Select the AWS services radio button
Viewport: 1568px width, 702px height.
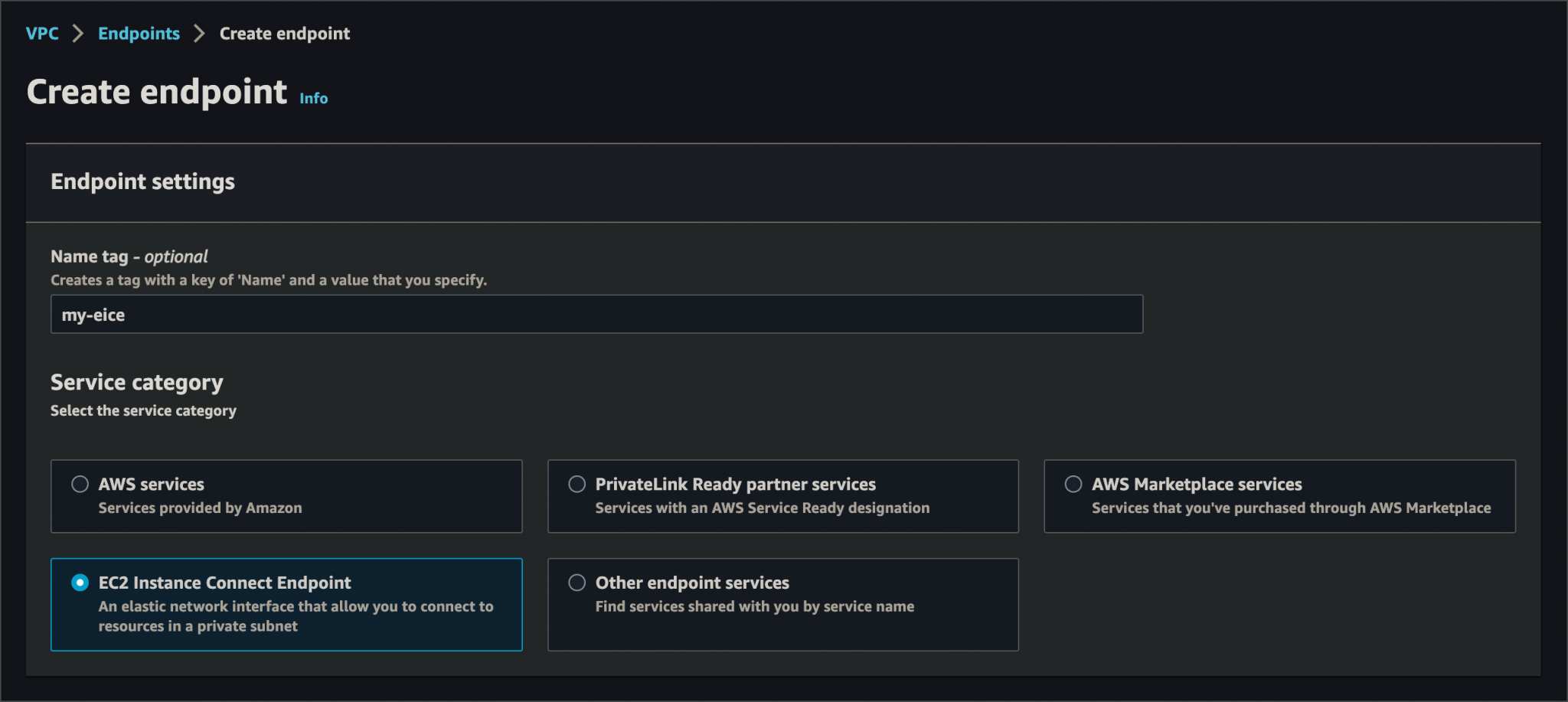(80, 483)
